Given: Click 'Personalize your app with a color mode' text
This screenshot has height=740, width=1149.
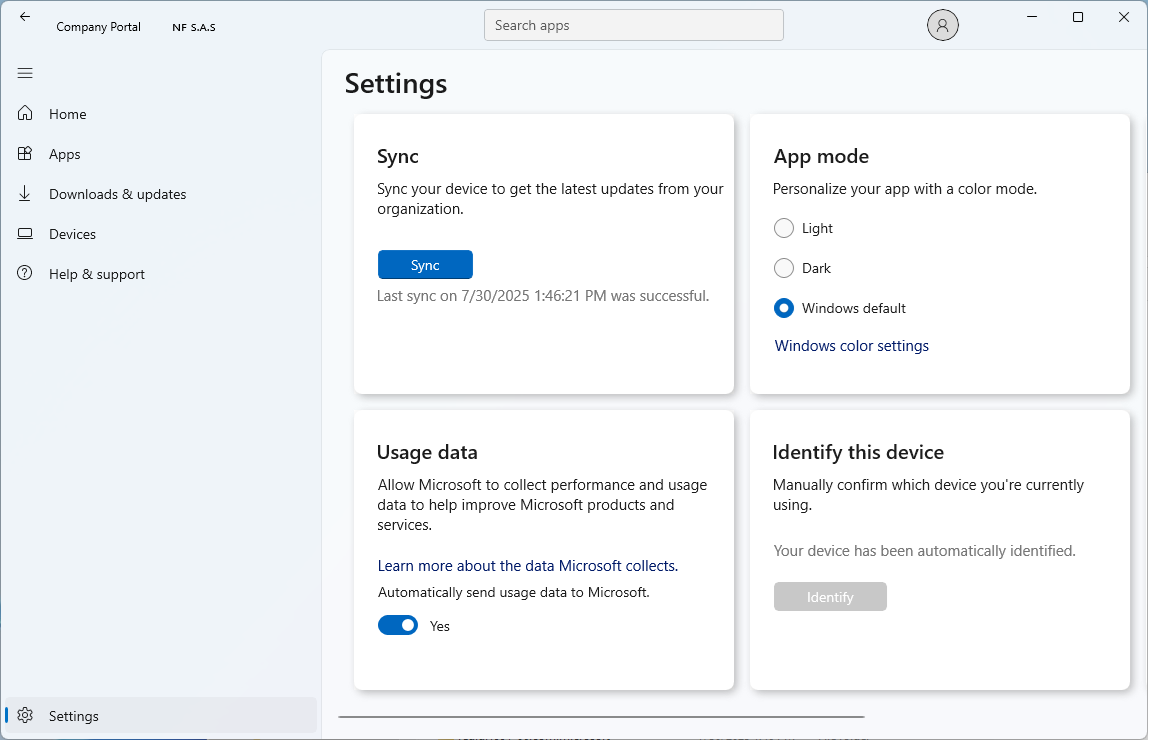Looking at the screenshot, I should (905, 189).
